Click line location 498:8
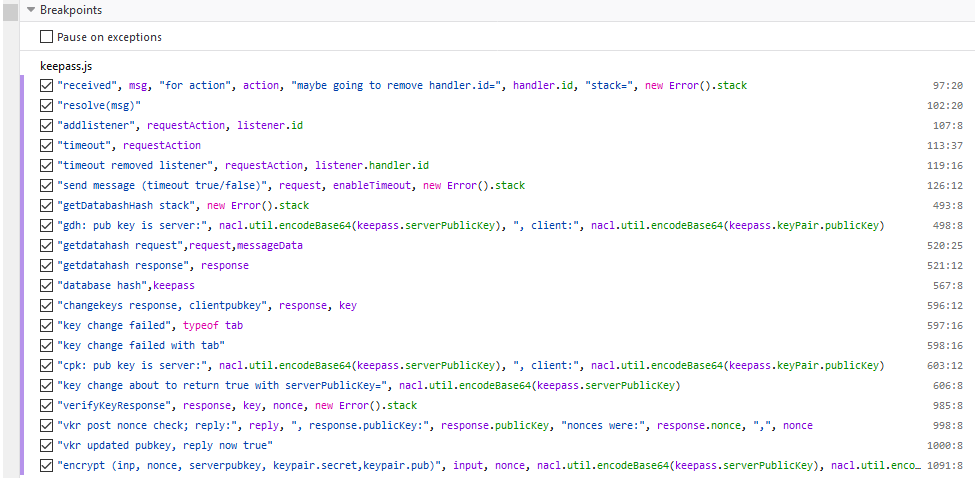The height and width of the screenshot is (478, 975). (x=948, y=225)
